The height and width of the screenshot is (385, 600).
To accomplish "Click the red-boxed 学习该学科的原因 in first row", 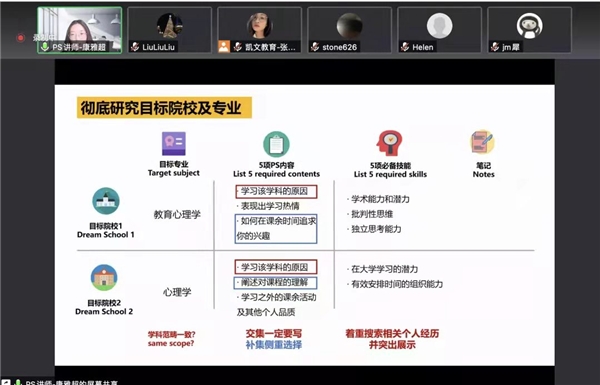I will point(276,191).
